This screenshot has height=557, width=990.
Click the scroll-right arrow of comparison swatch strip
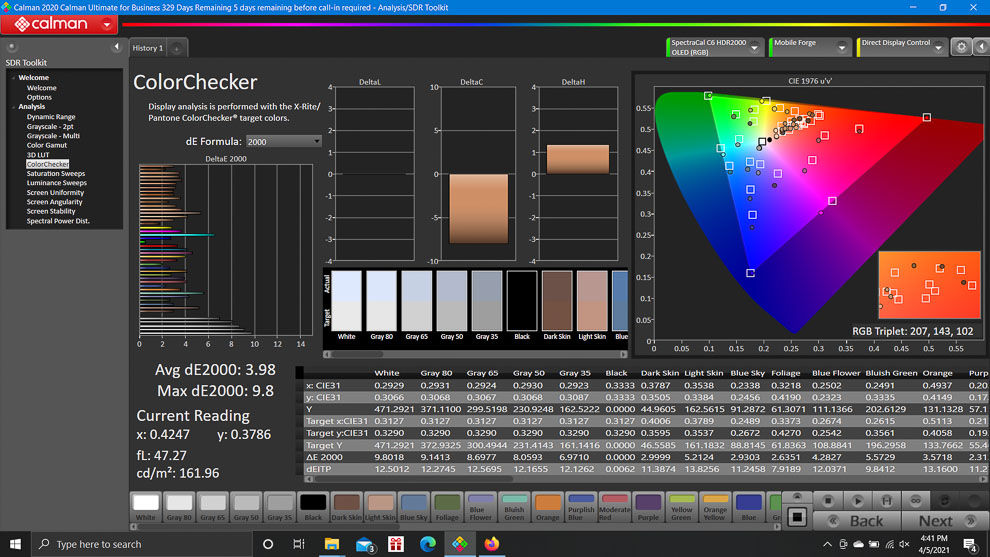624,354
